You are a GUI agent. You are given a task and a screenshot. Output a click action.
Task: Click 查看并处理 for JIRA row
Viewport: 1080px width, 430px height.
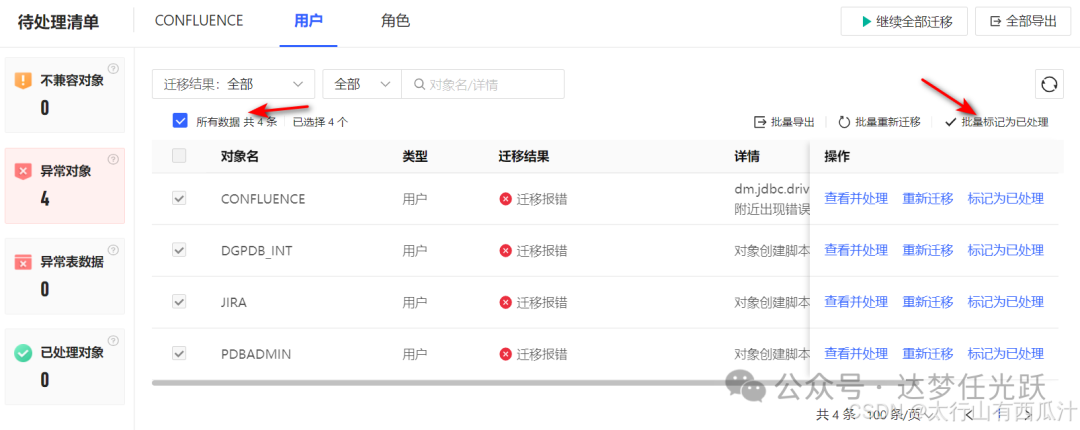(x=856, y=303)
